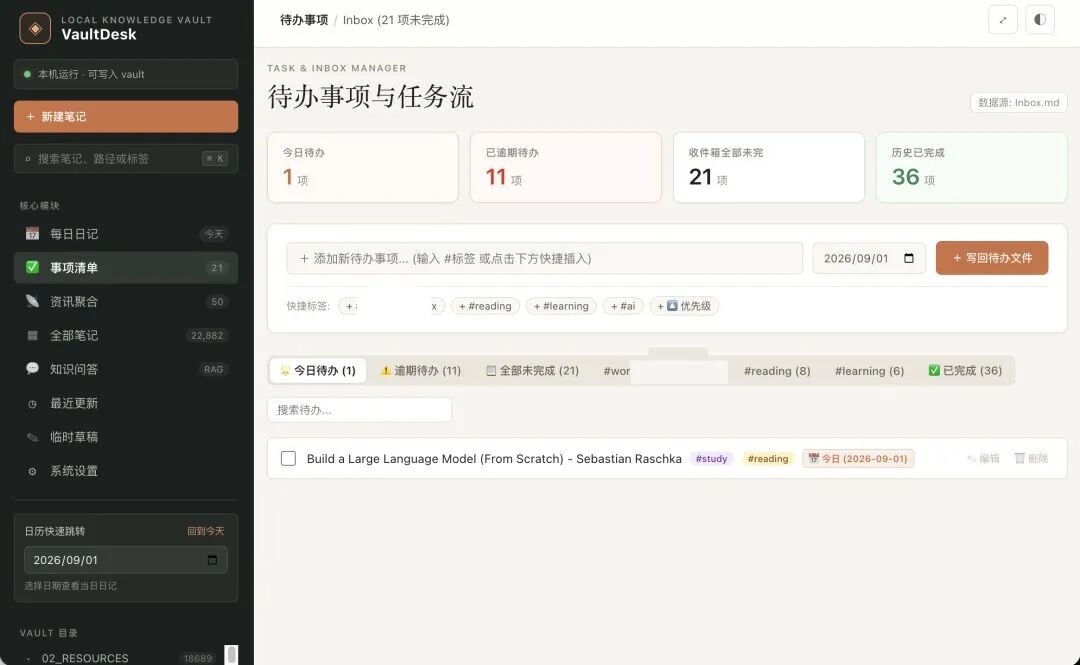Viewport: 1080px width, 665px height.
Task: Click the 数据源: Inbox.md badge
Action: pyautogui.click(x=1019, y=102)
